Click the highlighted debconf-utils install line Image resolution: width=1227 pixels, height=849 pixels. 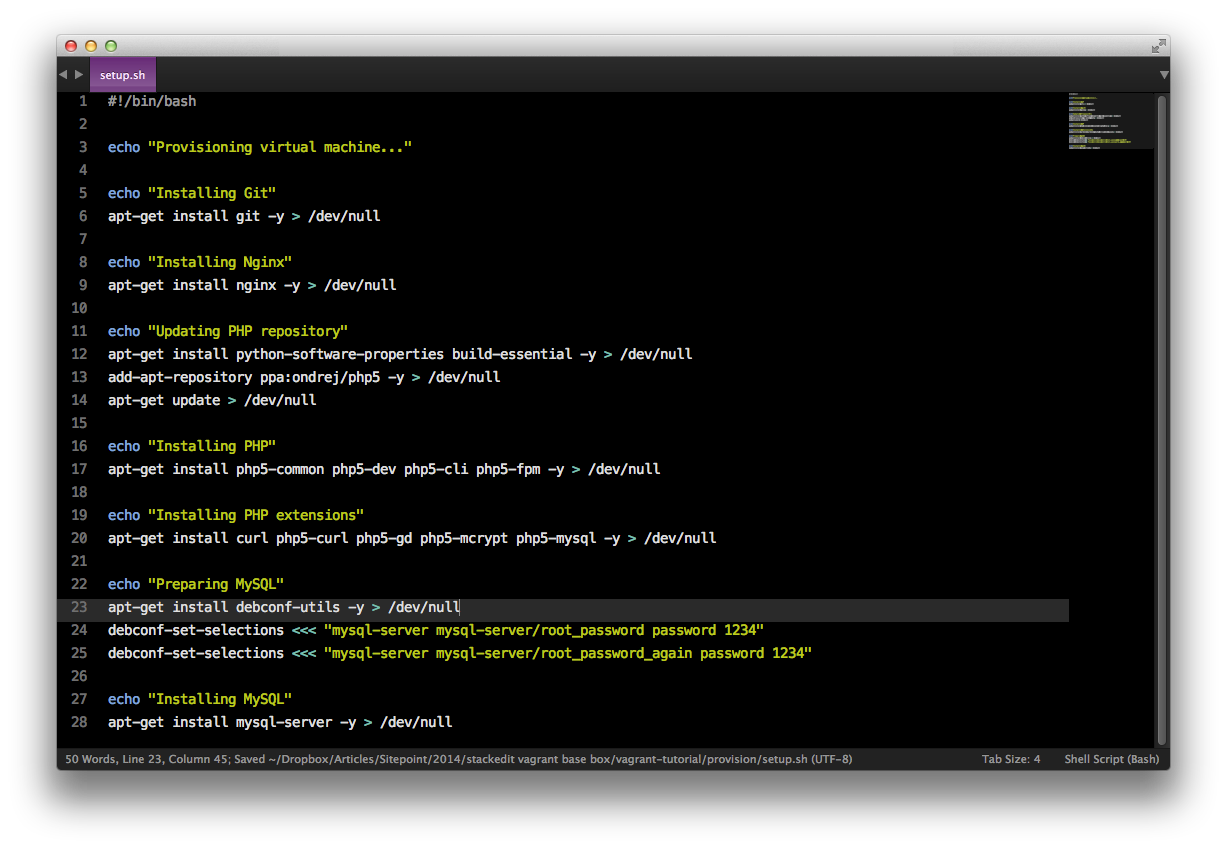pos(283,607)
